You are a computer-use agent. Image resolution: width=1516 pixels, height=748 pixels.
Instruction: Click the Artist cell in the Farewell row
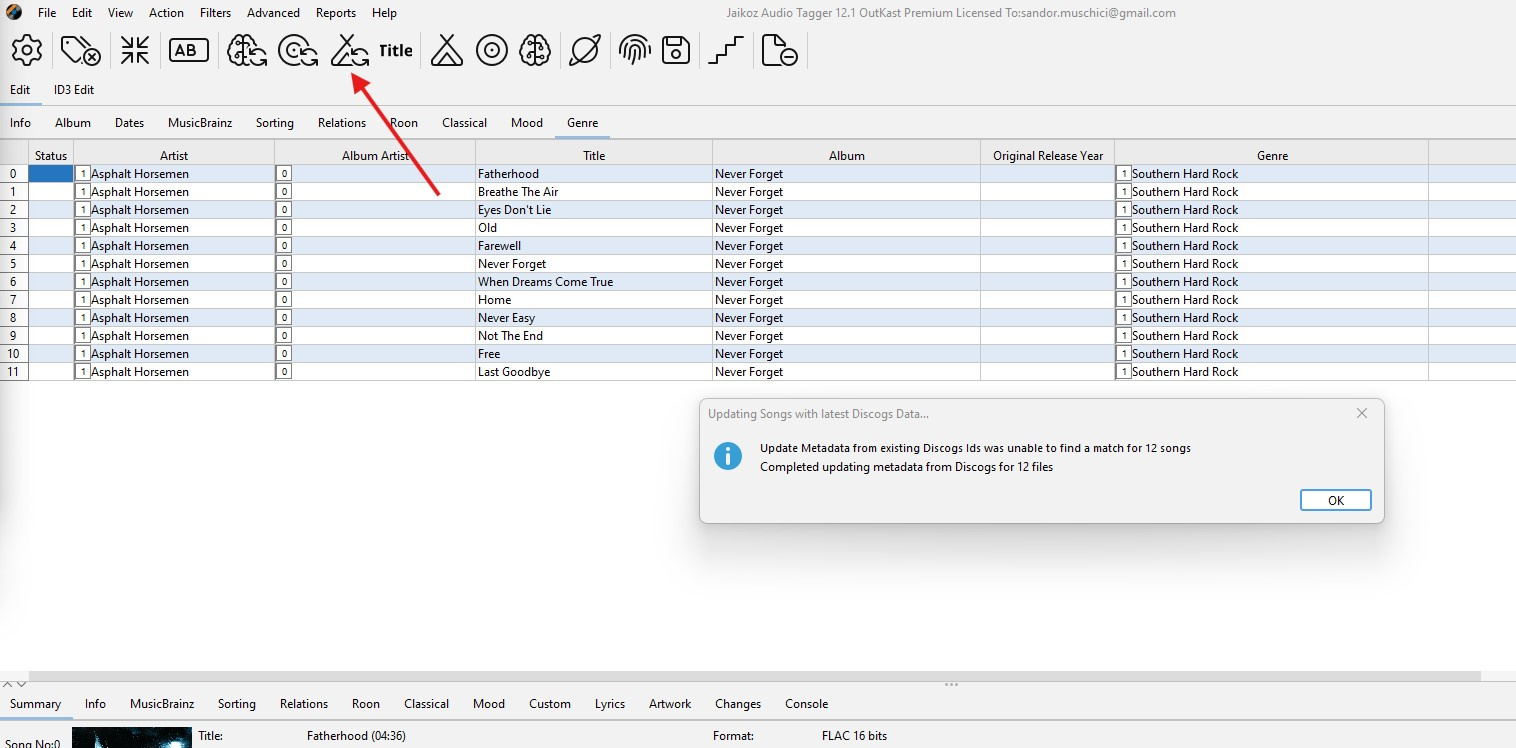174,246
